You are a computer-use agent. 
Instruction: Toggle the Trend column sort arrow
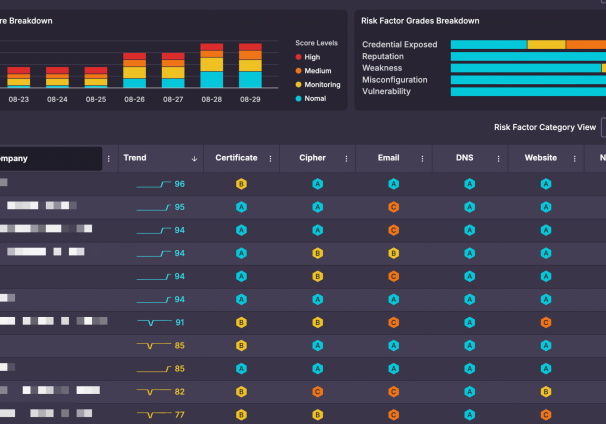[x=194, y=159]
